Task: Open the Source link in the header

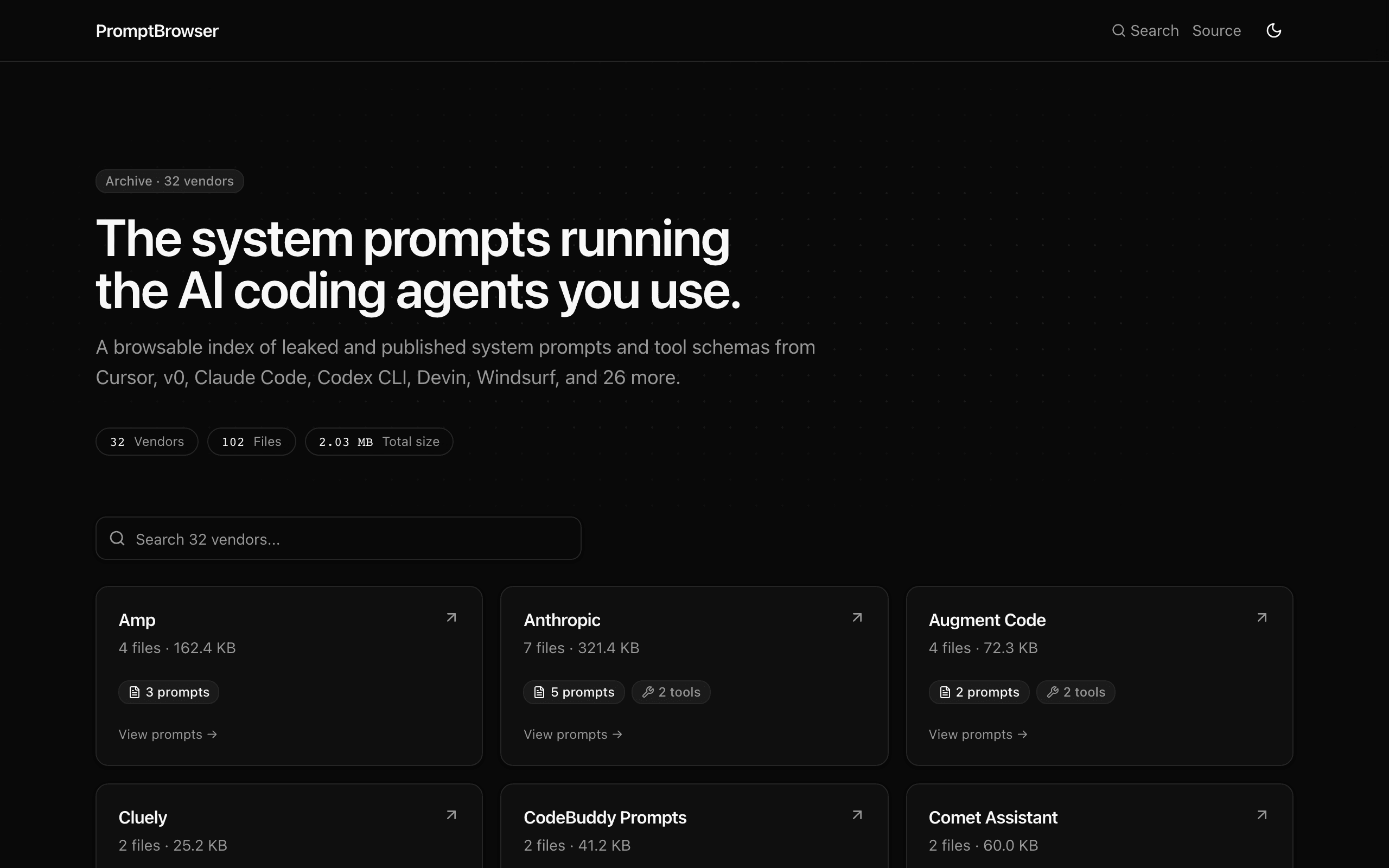Action: [x=1216, y=30]
